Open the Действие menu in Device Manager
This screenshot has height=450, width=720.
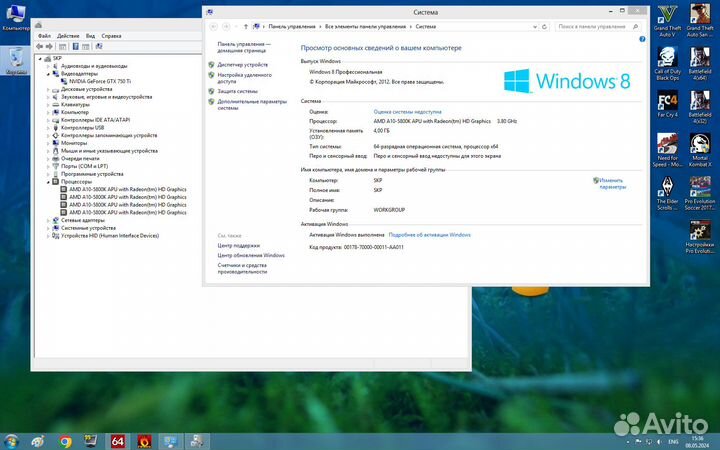point(68,36)
